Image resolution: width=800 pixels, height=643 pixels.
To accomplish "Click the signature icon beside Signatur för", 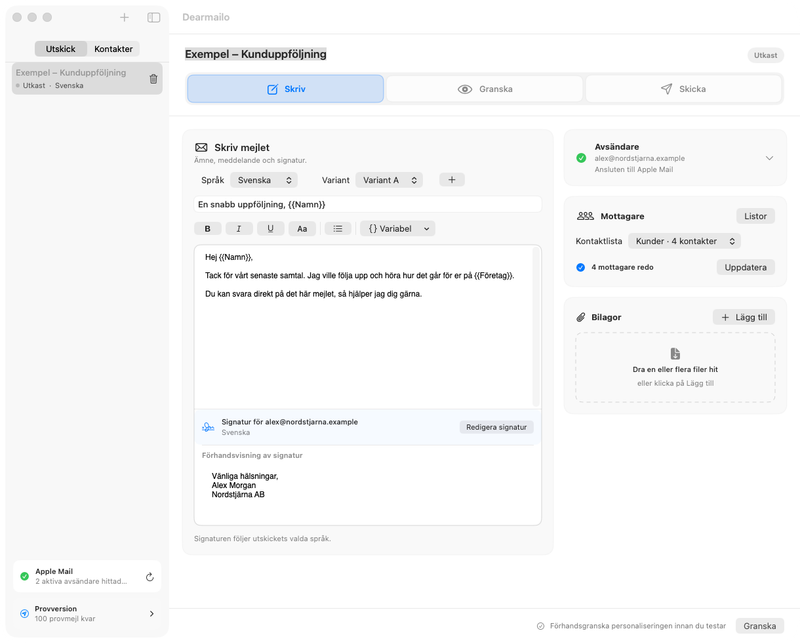I will (208, 427).
